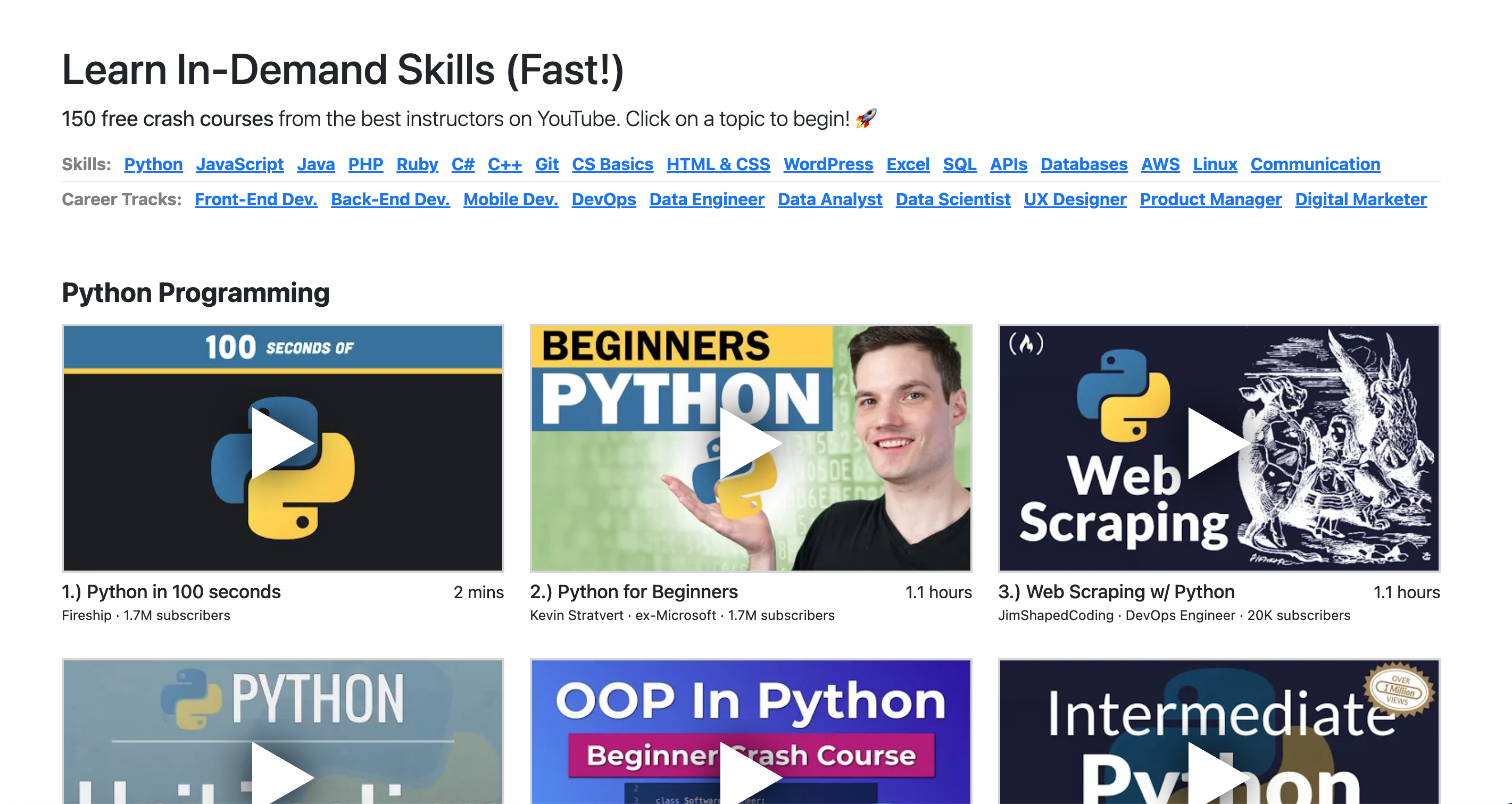Click the '150 free crash courses' text
The height and width of the screenshot is (804, 1512).
coord(168,119)
